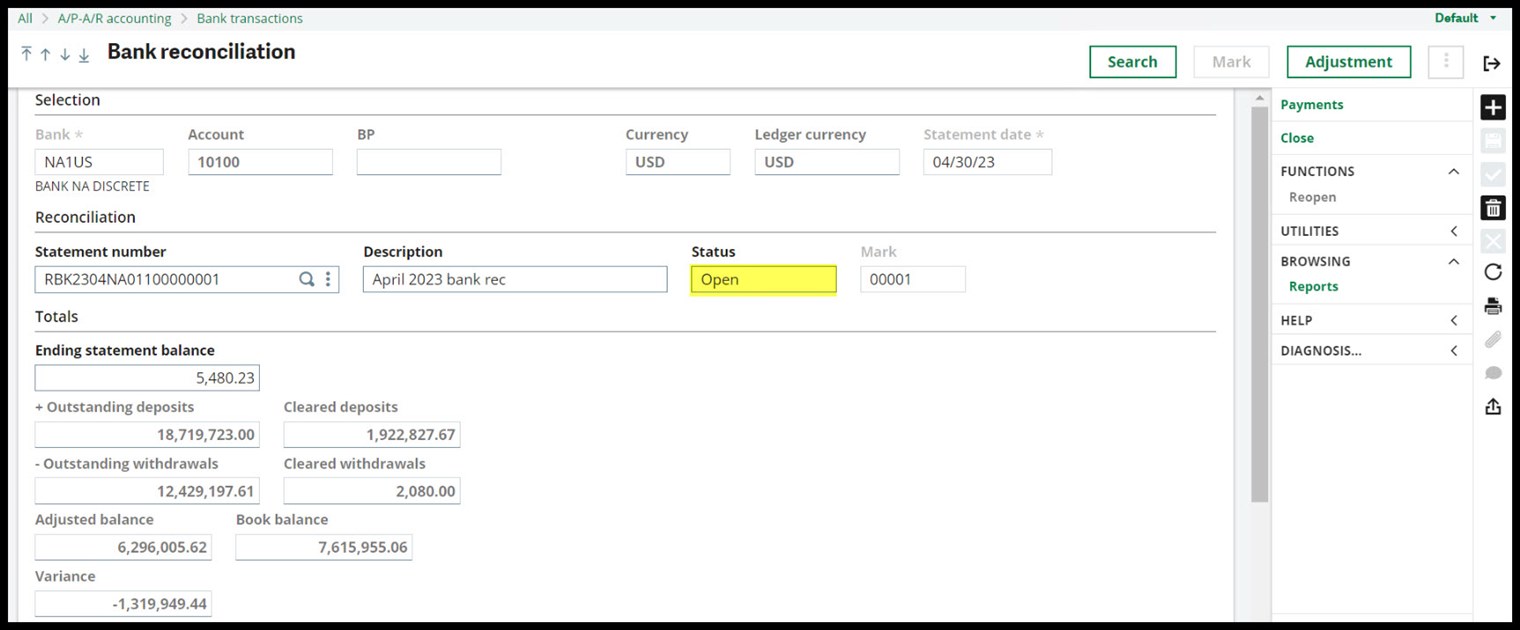Click the Search button

(x=1132, y=61)
